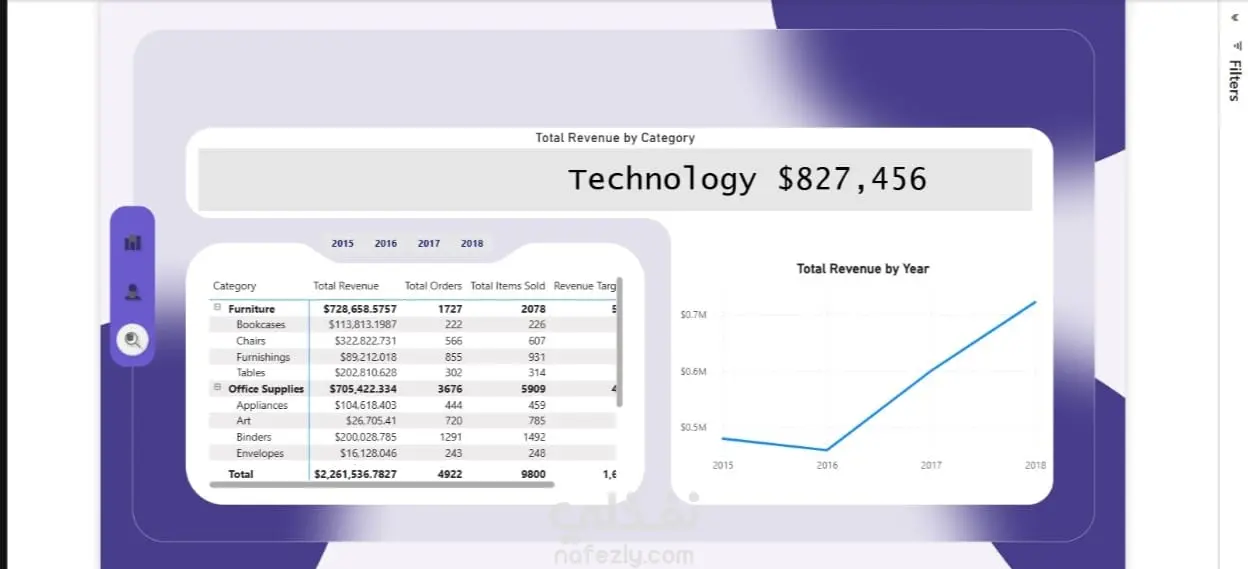Click Chairs revenue $322,822.731
The height and width of the screenshot is (569, 1248).
pos(362,341)
